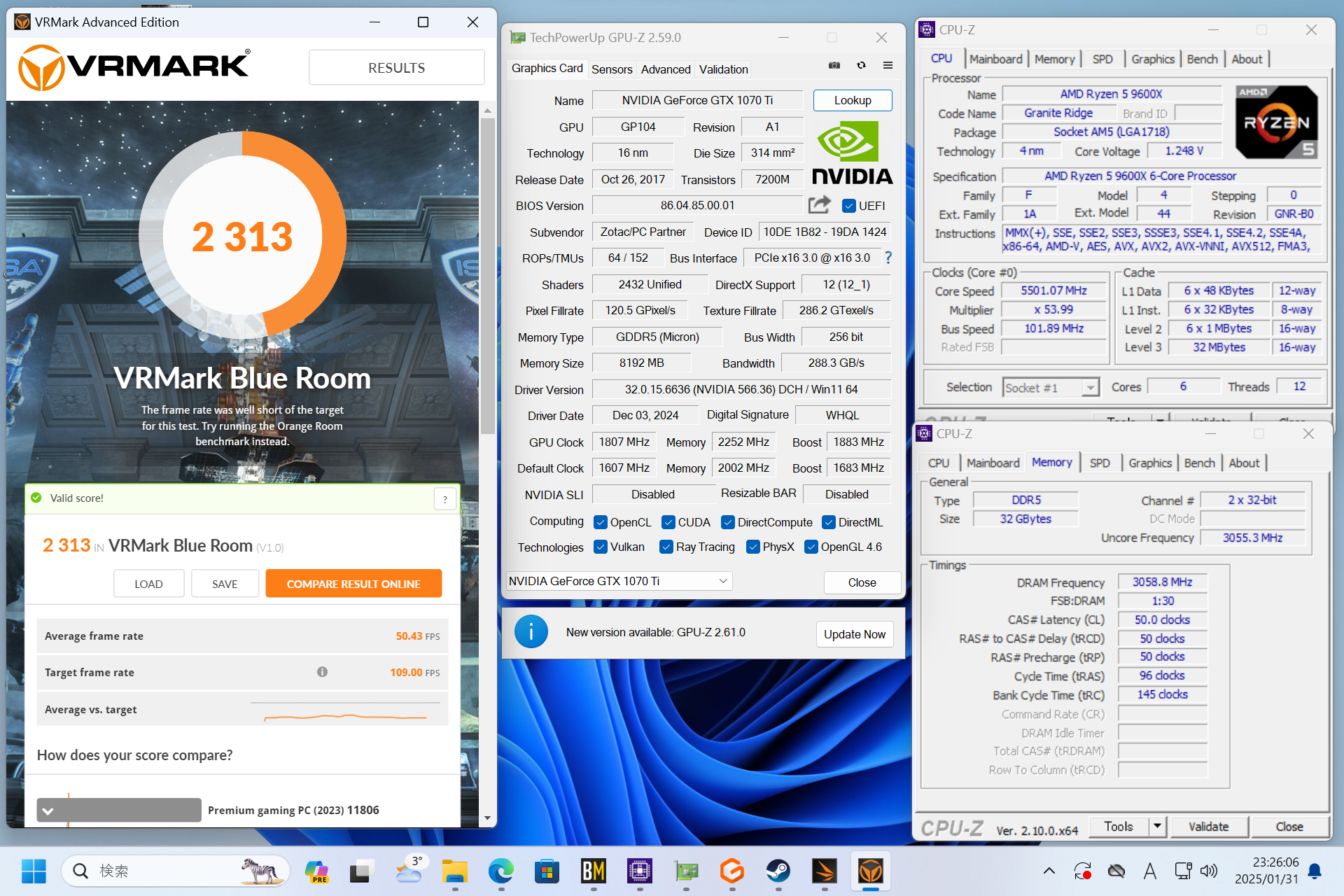The width and height of the screenshot is (1344, 896).
Task: Click the VRMark scrollbar down arrow
Action: click(487, 818)
